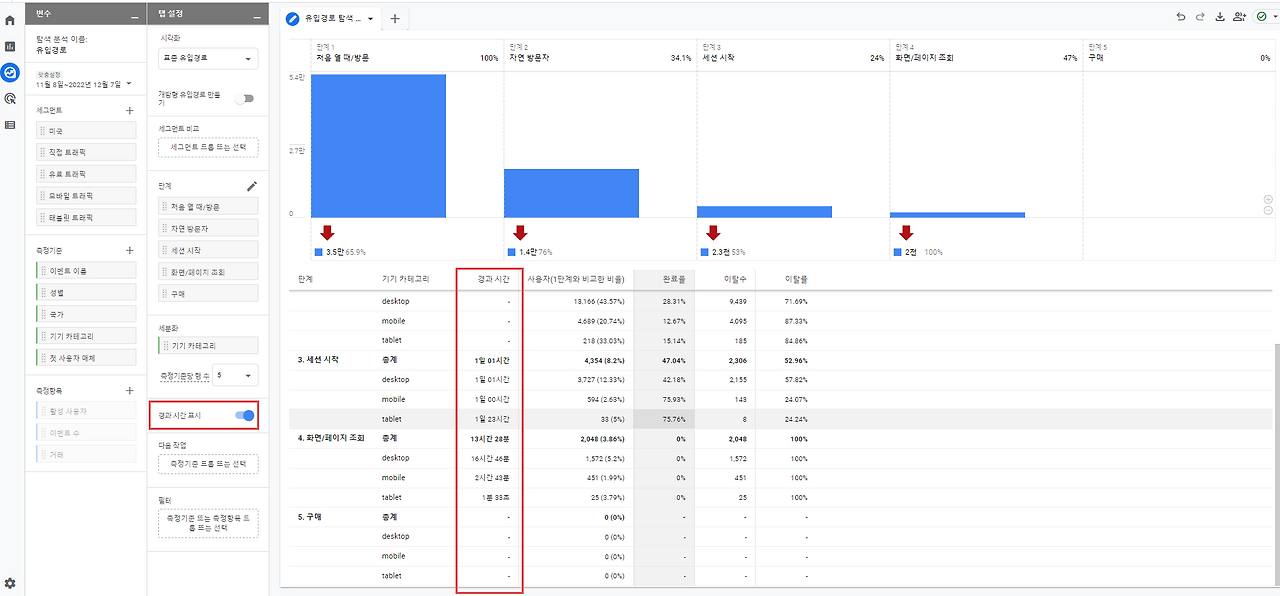Open the Admin gear icon
Viewport: 1280px width, 596px height.
coord(10,583)
